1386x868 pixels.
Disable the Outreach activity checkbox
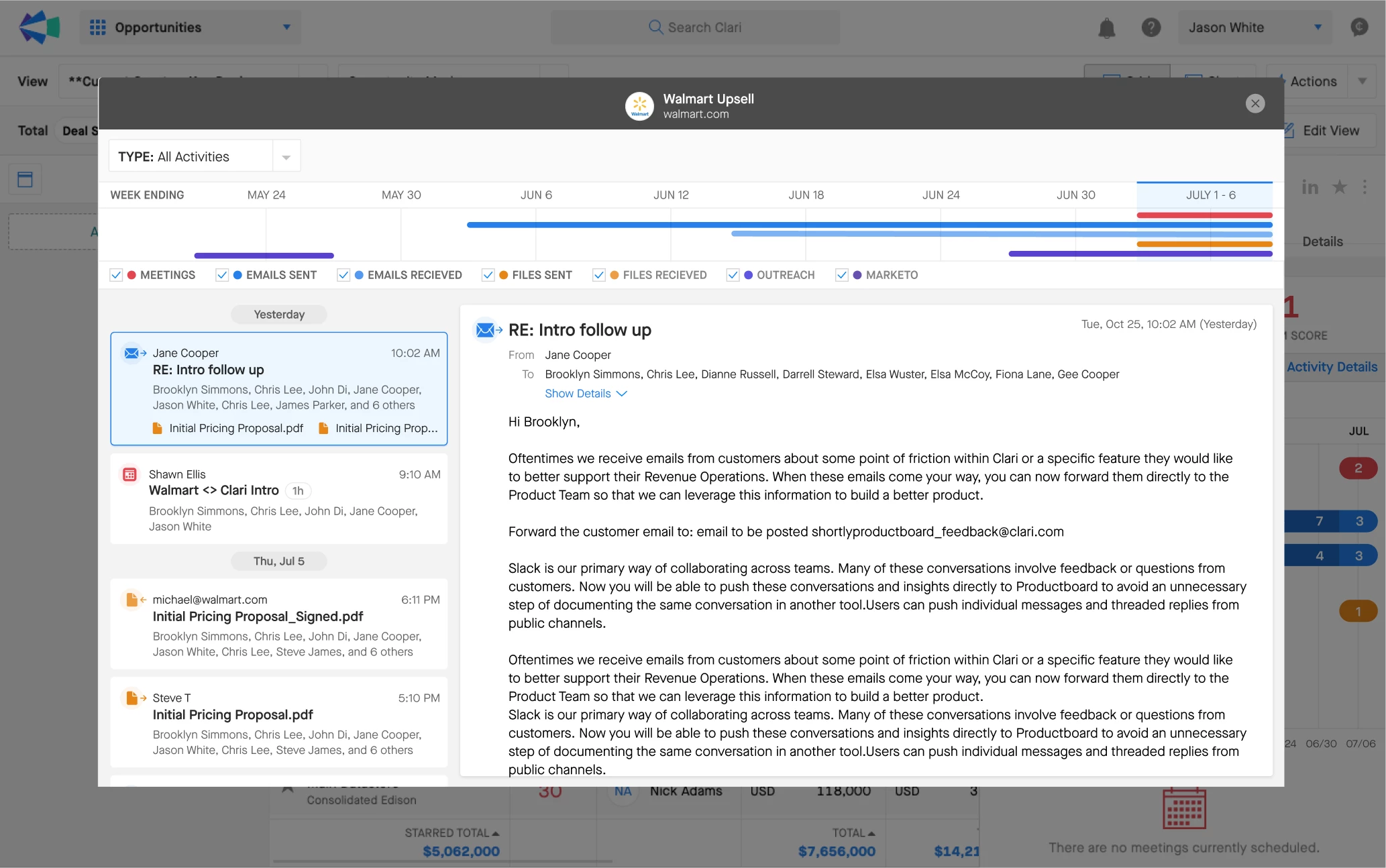tap(733, 275)
